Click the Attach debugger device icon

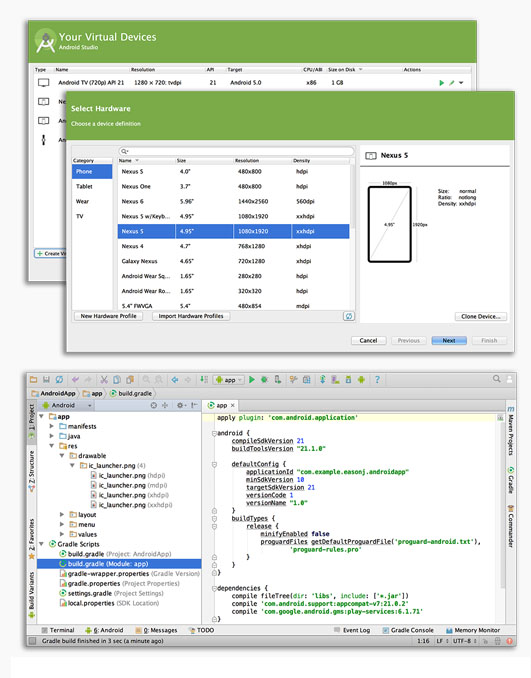[x=278, y=380]
